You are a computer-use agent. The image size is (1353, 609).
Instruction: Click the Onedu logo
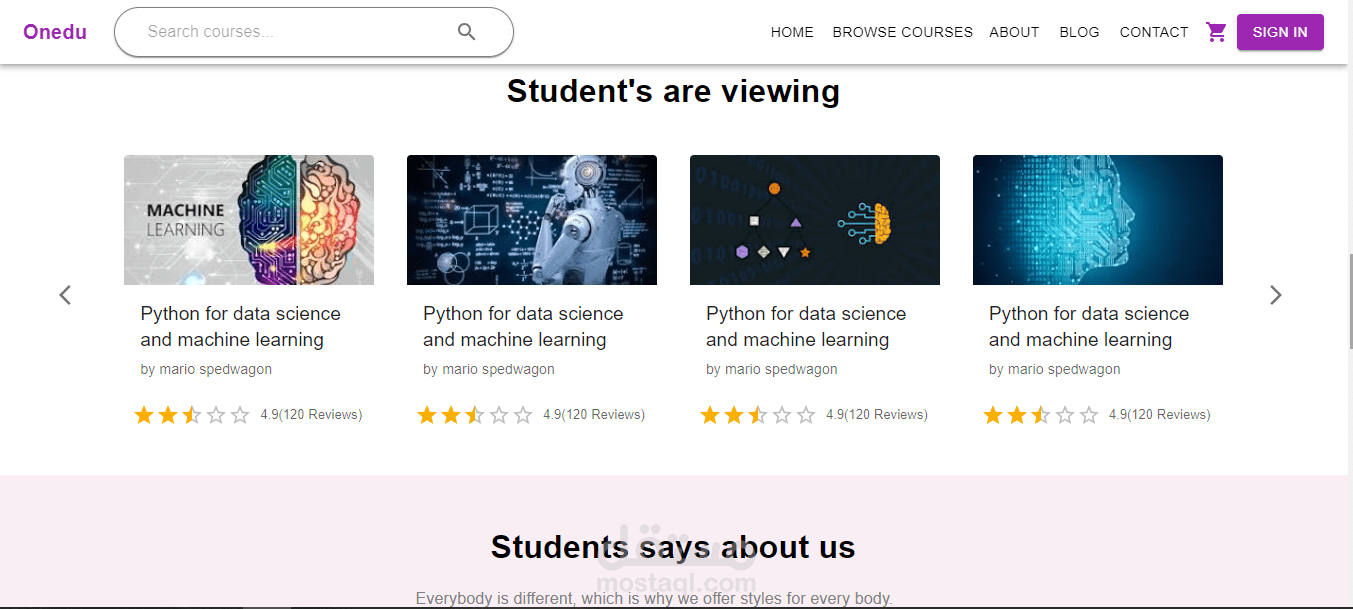pyautogui.click(x=54, y=31)
